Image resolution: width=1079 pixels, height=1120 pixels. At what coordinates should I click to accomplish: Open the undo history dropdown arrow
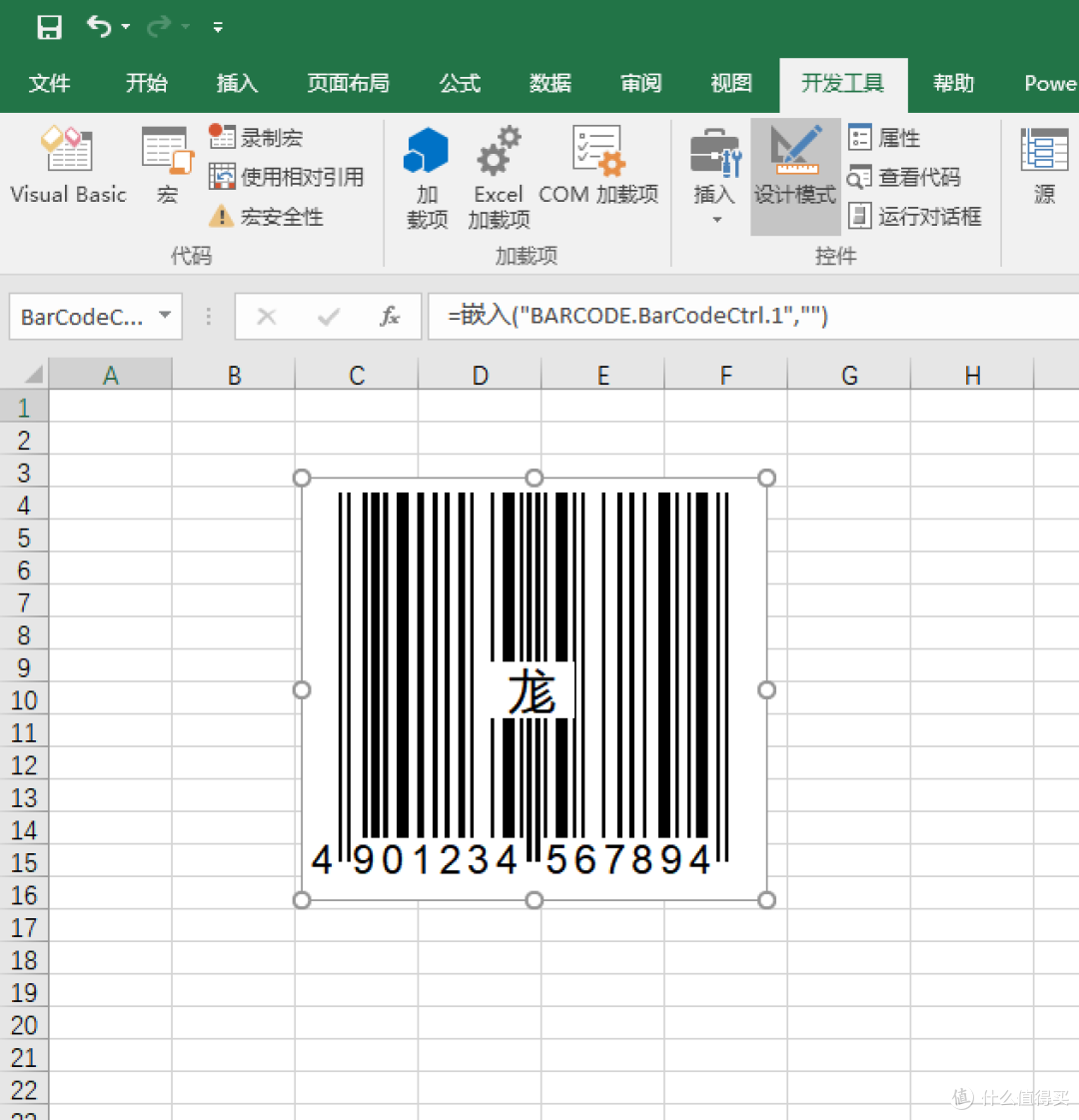(126, 26)
